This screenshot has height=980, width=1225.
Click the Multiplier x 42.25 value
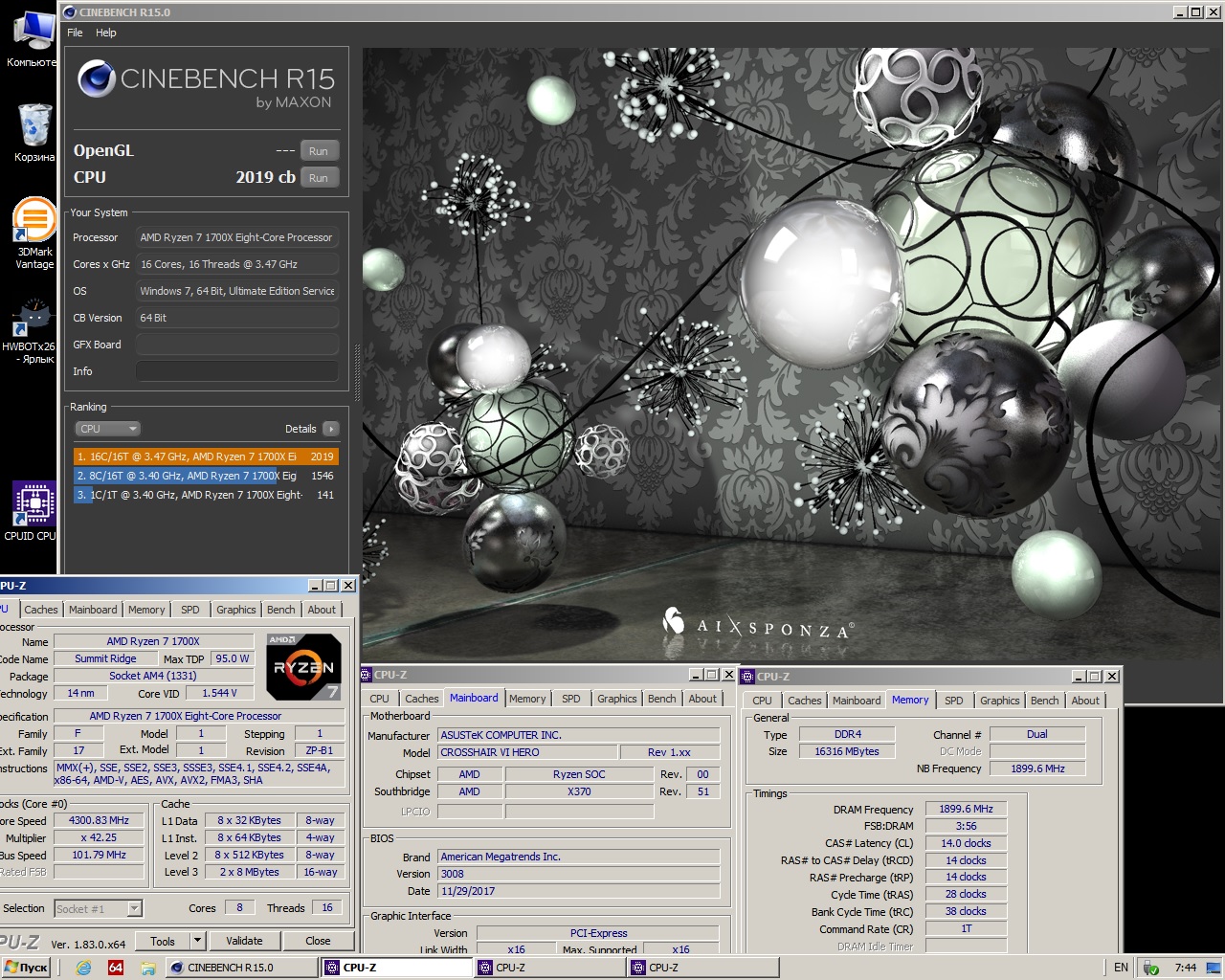[99, 837]
